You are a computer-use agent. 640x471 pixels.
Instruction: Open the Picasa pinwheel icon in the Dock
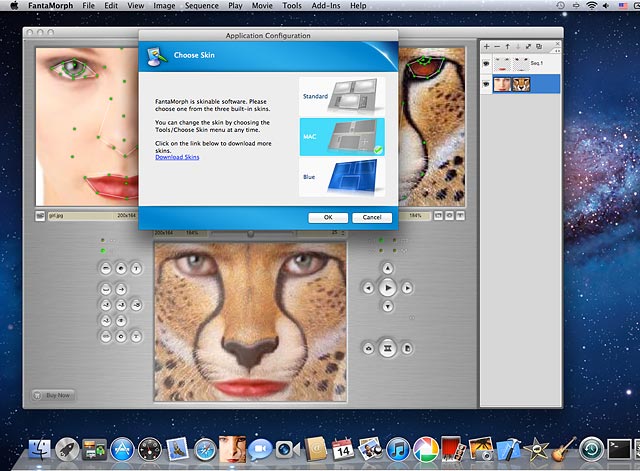426,450
